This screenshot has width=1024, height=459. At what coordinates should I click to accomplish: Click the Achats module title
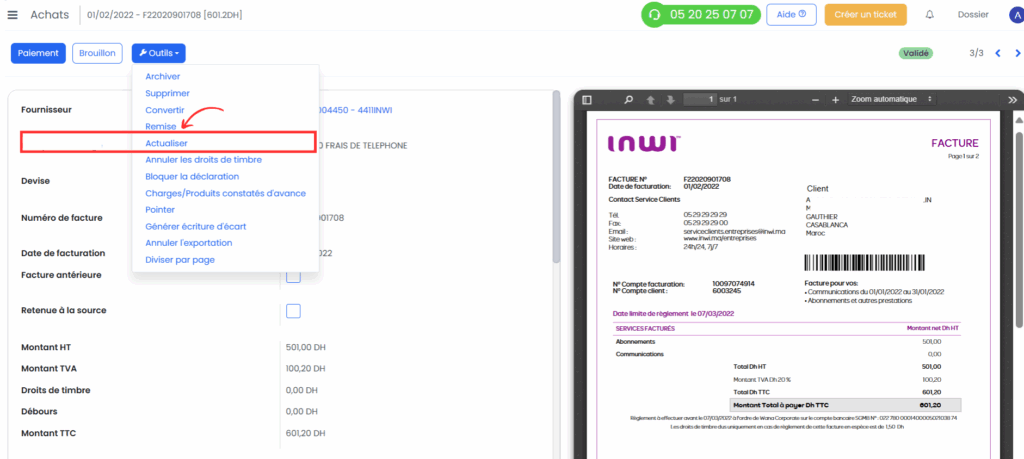pos(50,14)
